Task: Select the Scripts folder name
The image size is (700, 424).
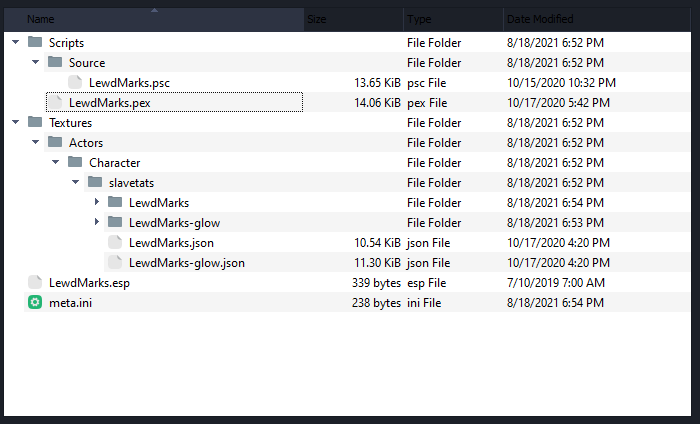Action: (67, 43)
